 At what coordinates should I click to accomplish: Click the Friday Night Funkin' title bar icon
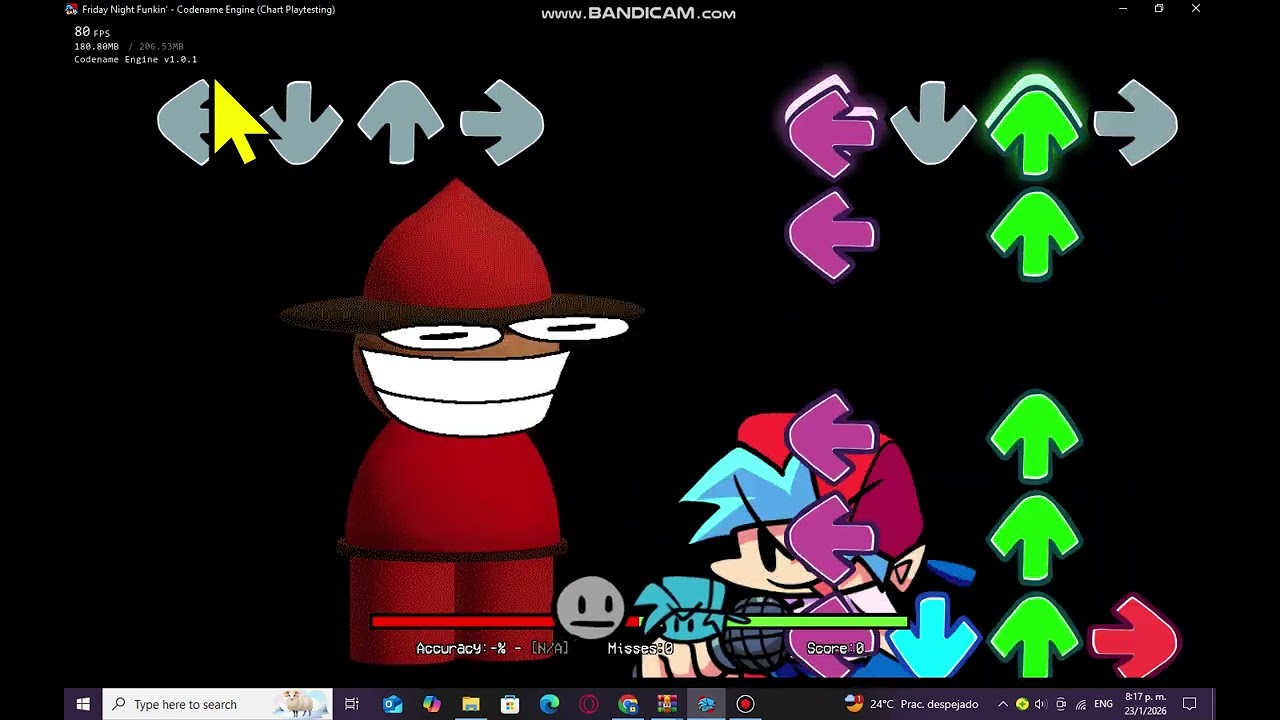pyautogui.click(x=71, y=9)
